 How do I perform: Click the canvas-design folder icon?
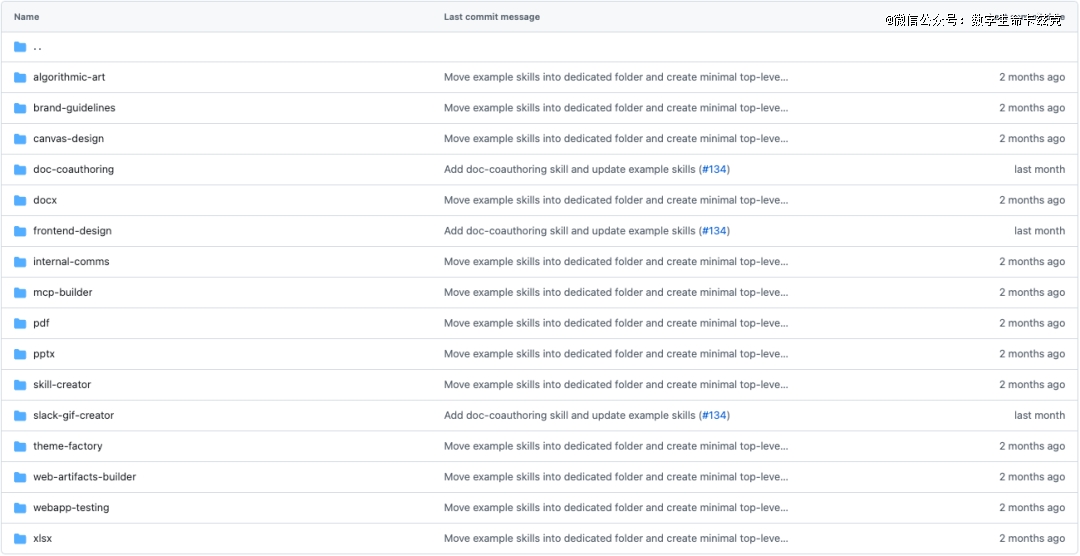(x=20, y=139)
